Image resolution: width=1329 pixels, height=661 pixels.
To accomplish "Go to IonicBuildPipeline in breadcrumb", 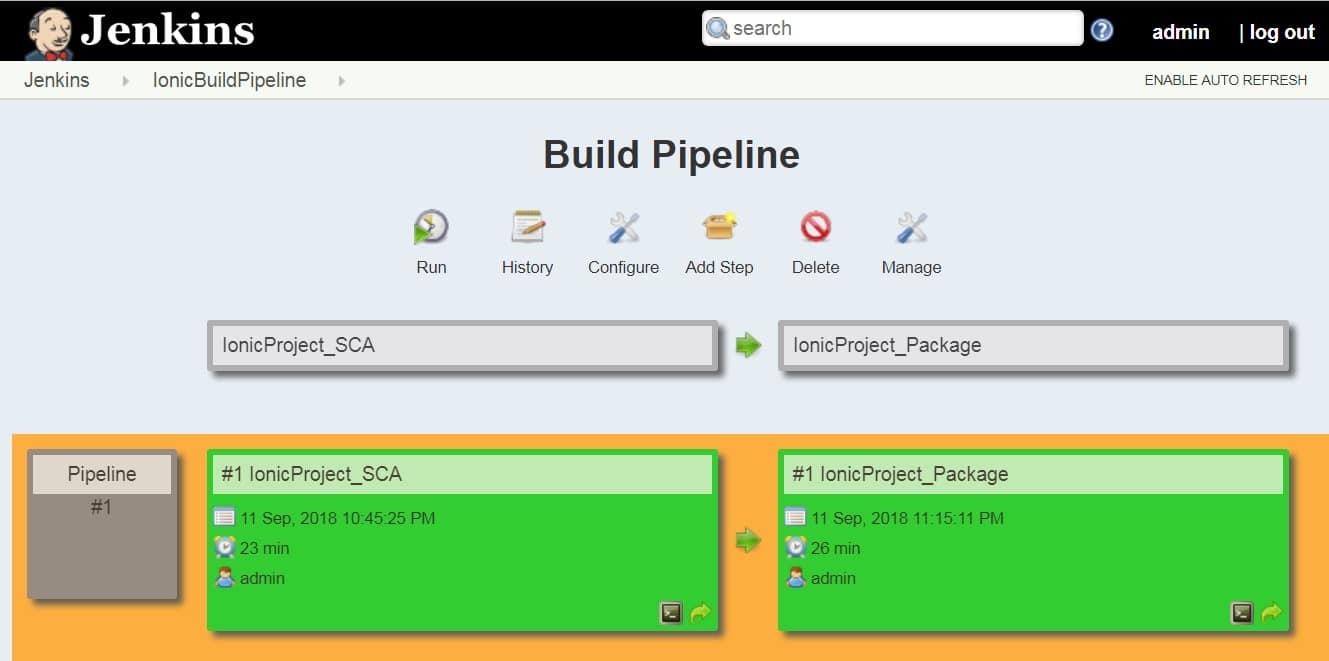I will 229,80.
